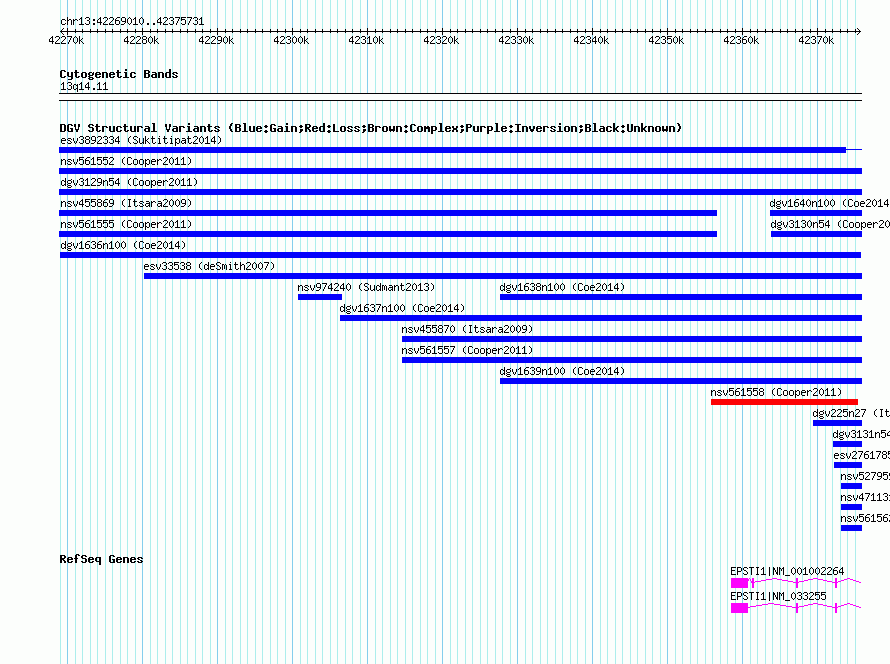Click the RefSeq Genes track title
The height and width of the screenshot is (664, 890).
click(x=101, y=559)
